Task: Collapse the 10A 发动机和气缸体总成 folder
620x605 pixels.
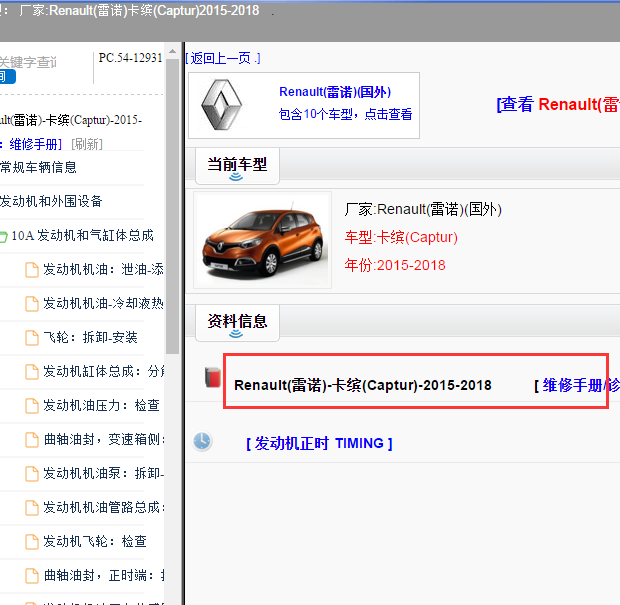Action: point(3,236)
